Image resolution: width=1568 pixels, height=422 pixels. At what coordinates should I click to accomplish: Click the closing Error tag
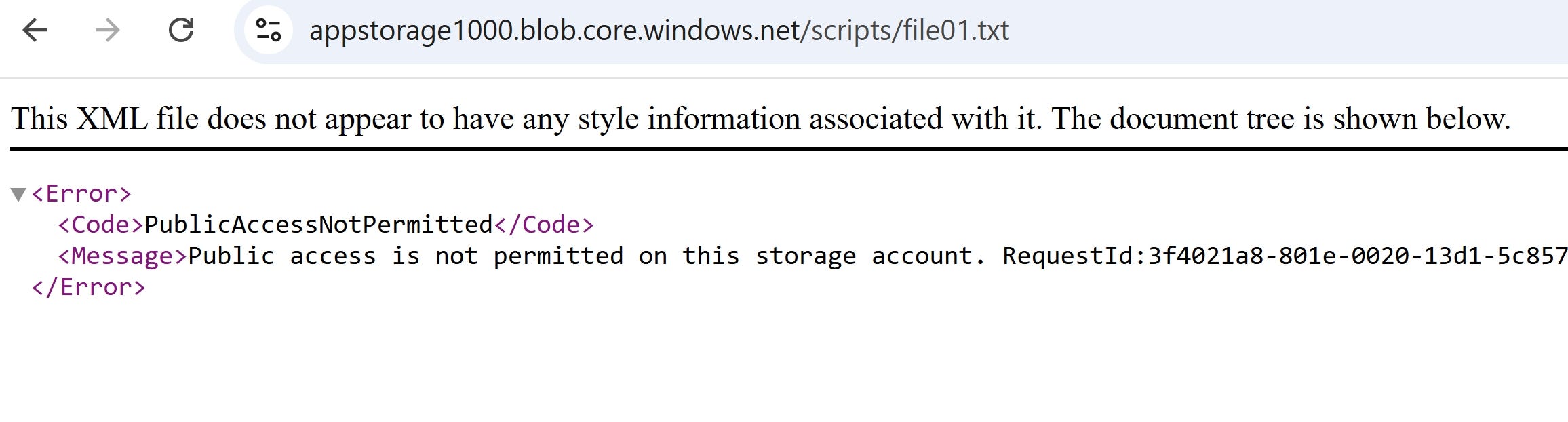(x=89, y=287)
